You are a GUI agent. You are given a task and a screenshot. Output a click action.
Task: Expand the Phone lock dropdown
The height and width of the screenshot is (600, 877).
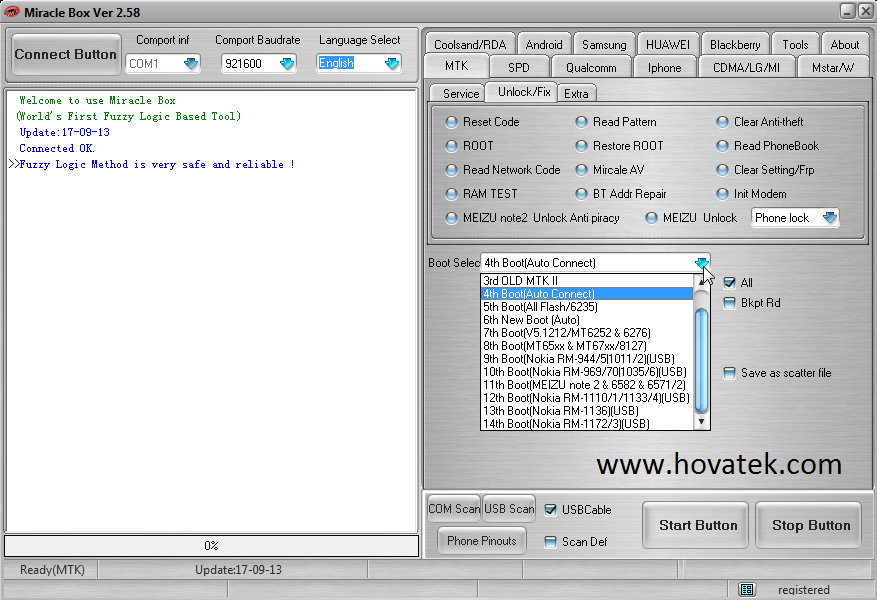coord(830,218)
